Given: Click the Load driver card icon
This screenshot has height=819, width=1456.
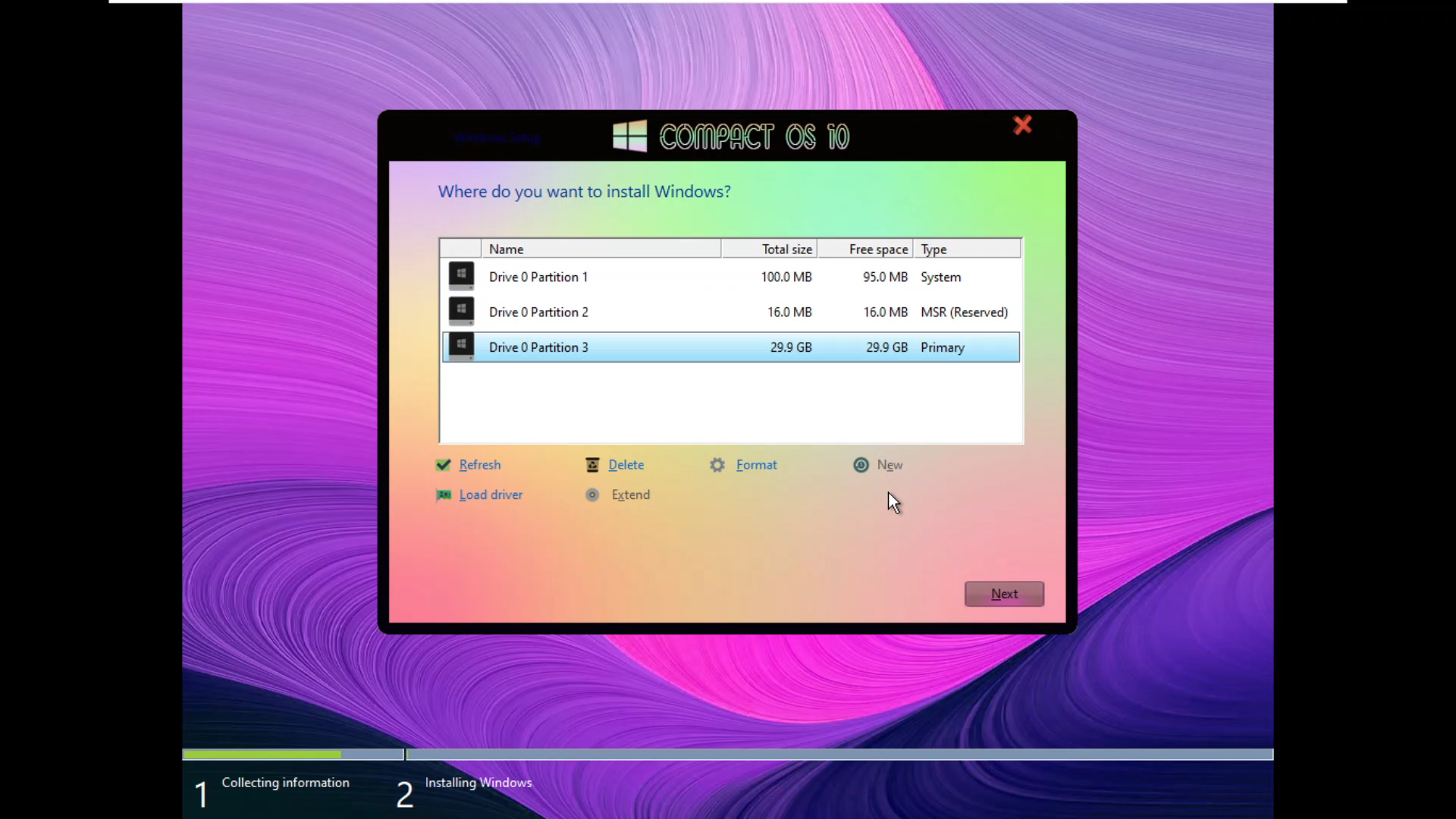Looking at the screenshot, I should coord(444,495).
